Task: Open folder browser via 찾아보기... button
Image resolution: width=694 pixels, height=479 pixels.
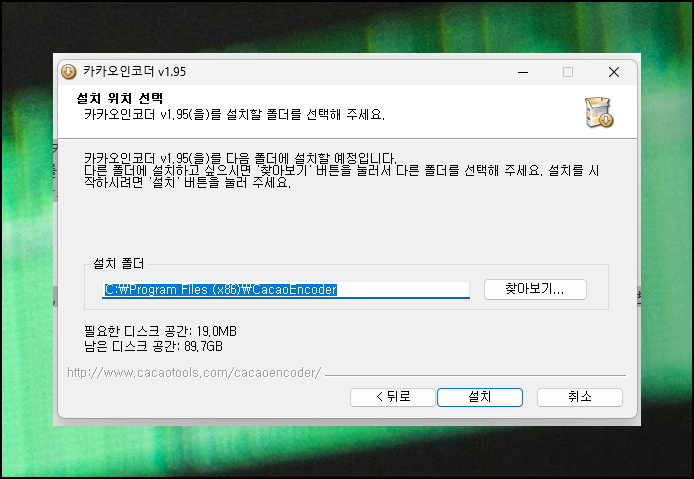Action: (x=535, y=289)
